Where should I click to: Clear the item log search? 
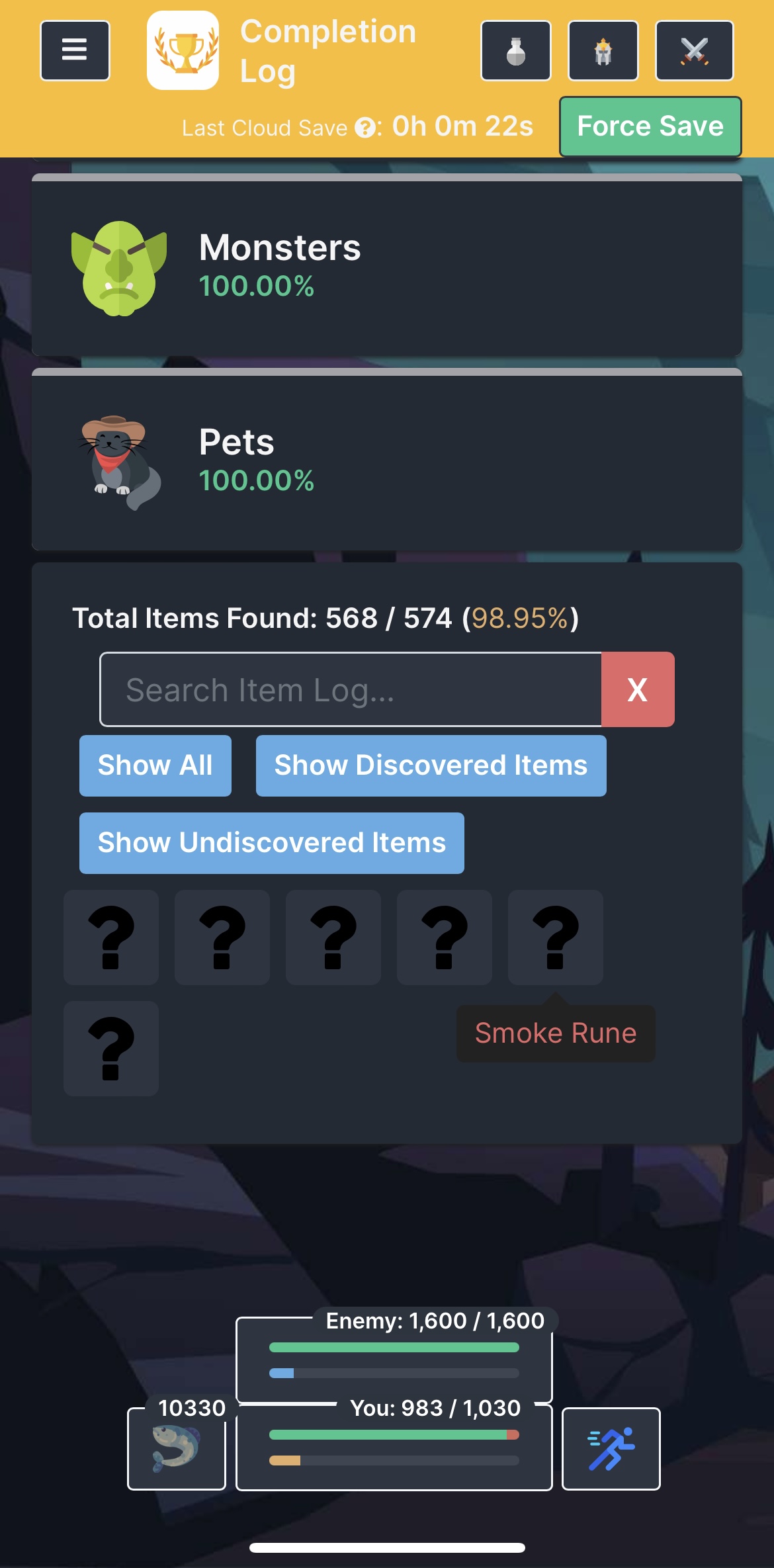click(x=638, y=689)
